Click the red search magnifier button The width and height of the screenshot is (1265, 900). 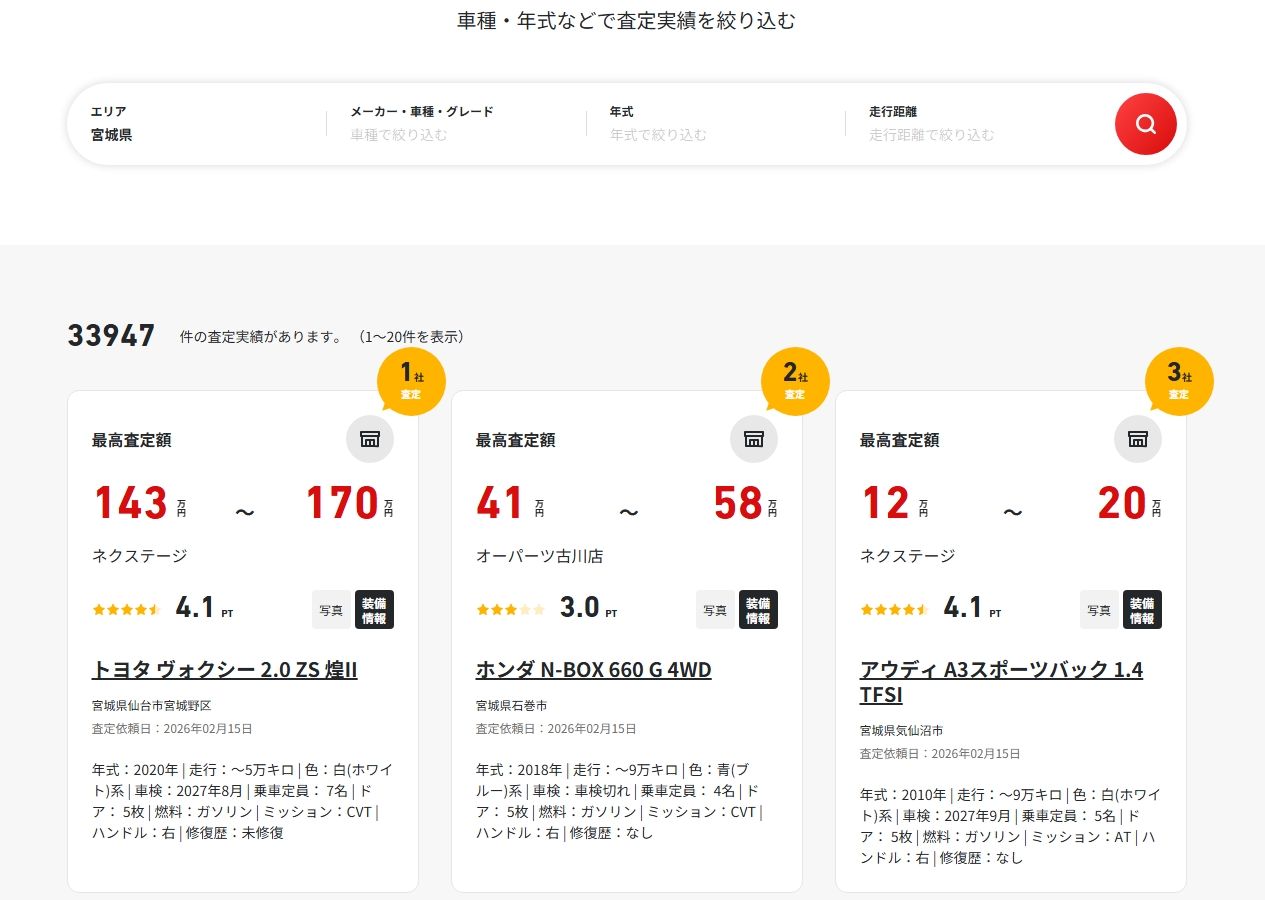(1145, 124)
